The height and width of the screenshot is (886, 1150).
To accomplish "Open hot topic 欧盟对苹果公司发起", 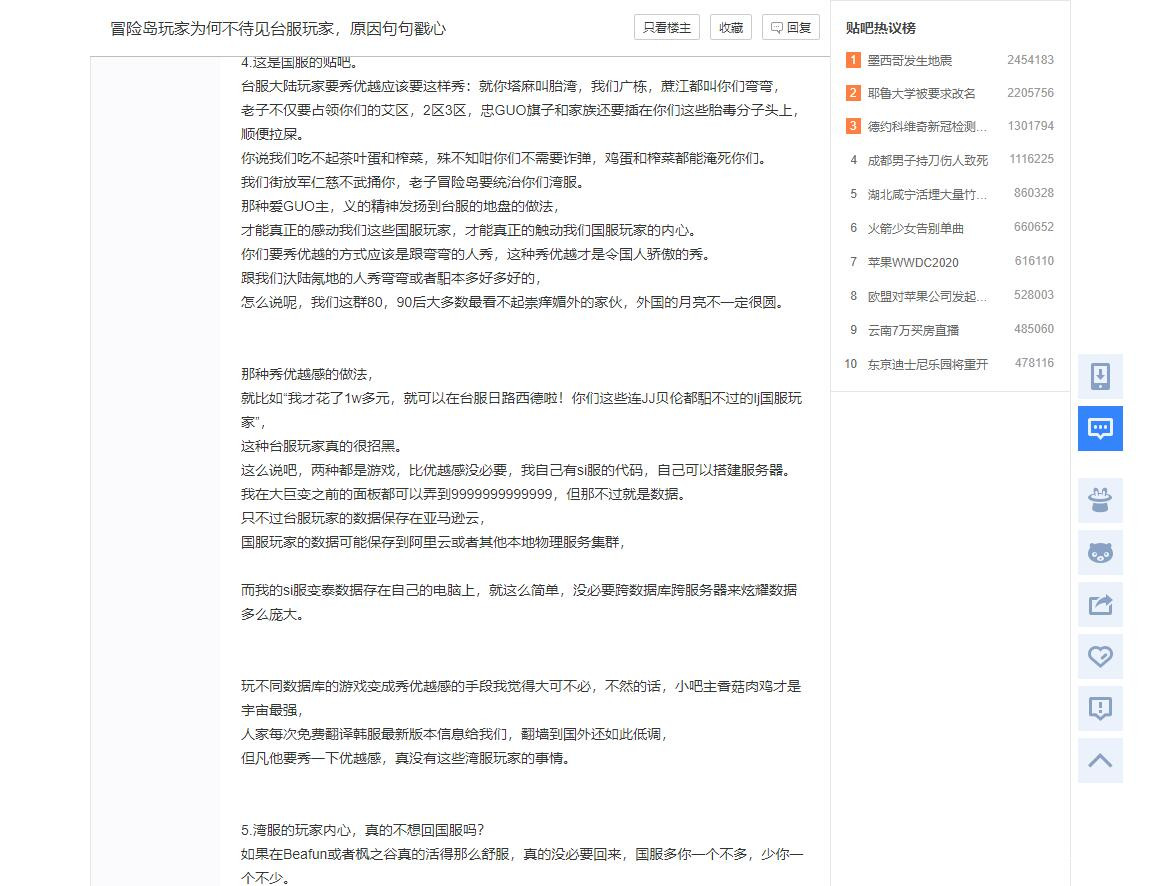I will 927,296.
